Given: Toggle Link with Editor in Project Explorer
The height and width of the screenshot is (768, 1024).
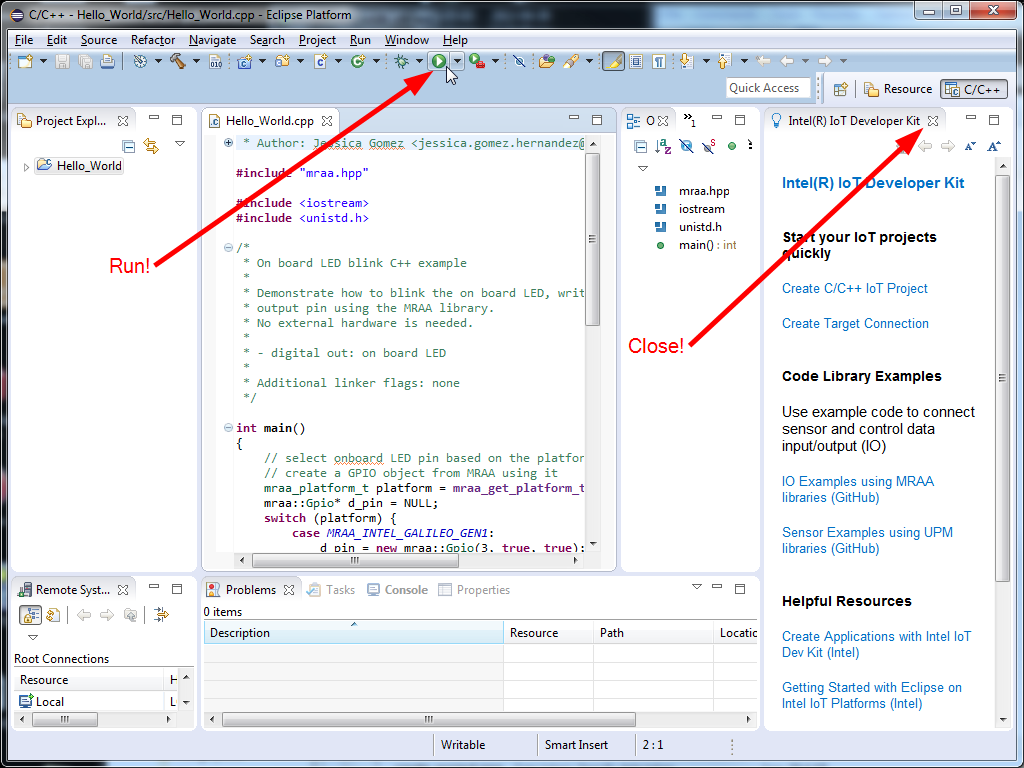Looking at the screenshot, I should coord(152,146).
